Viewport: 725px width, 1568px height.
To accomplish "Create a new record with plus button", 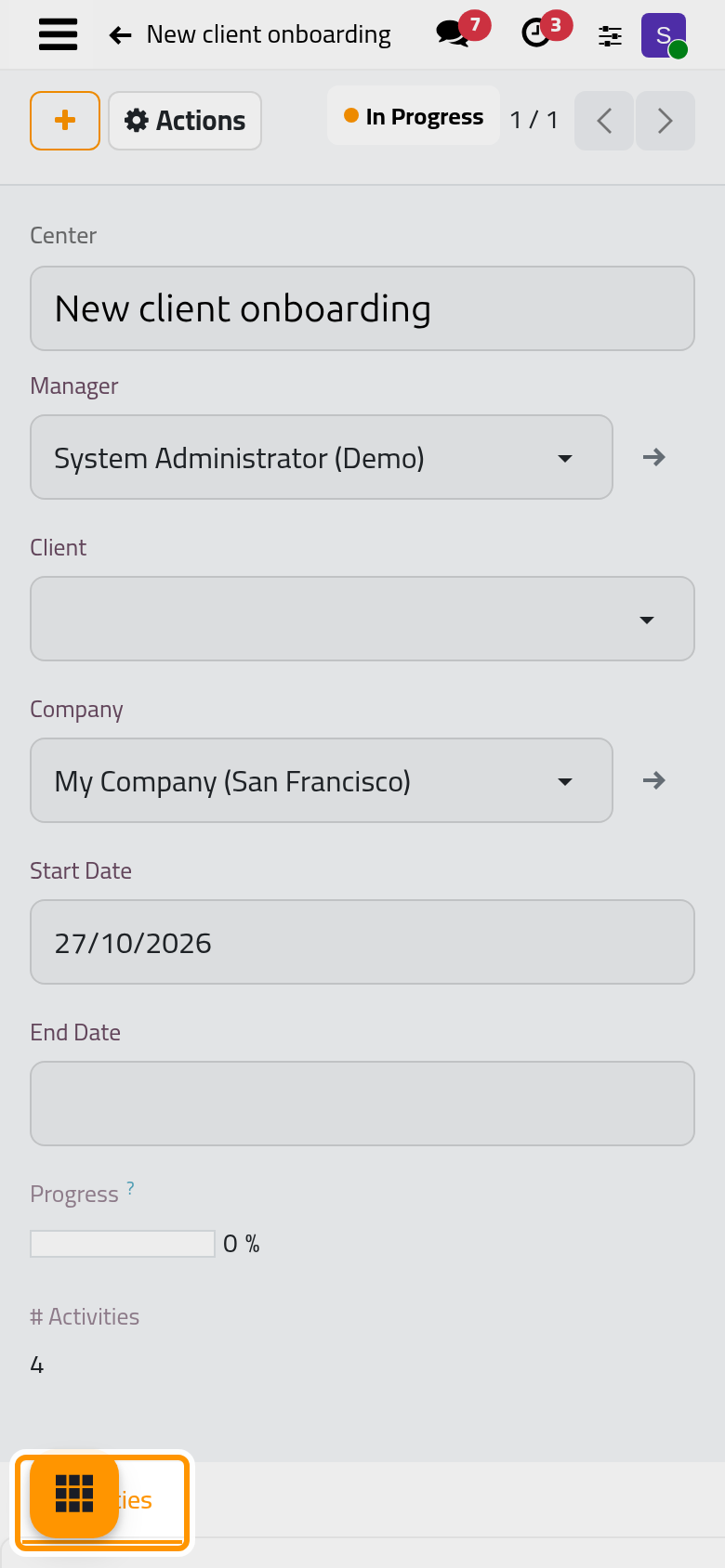I will pos(65,121).
